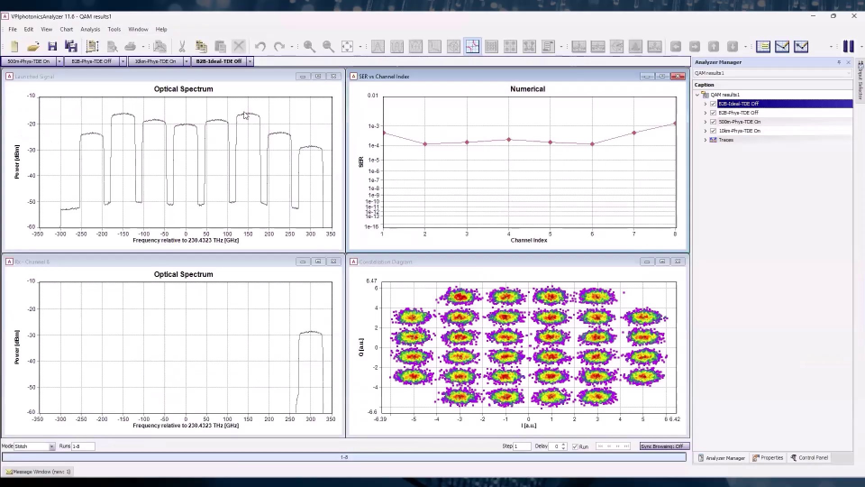Click the fit-to-window zoom icon

(x=347, y=46)
